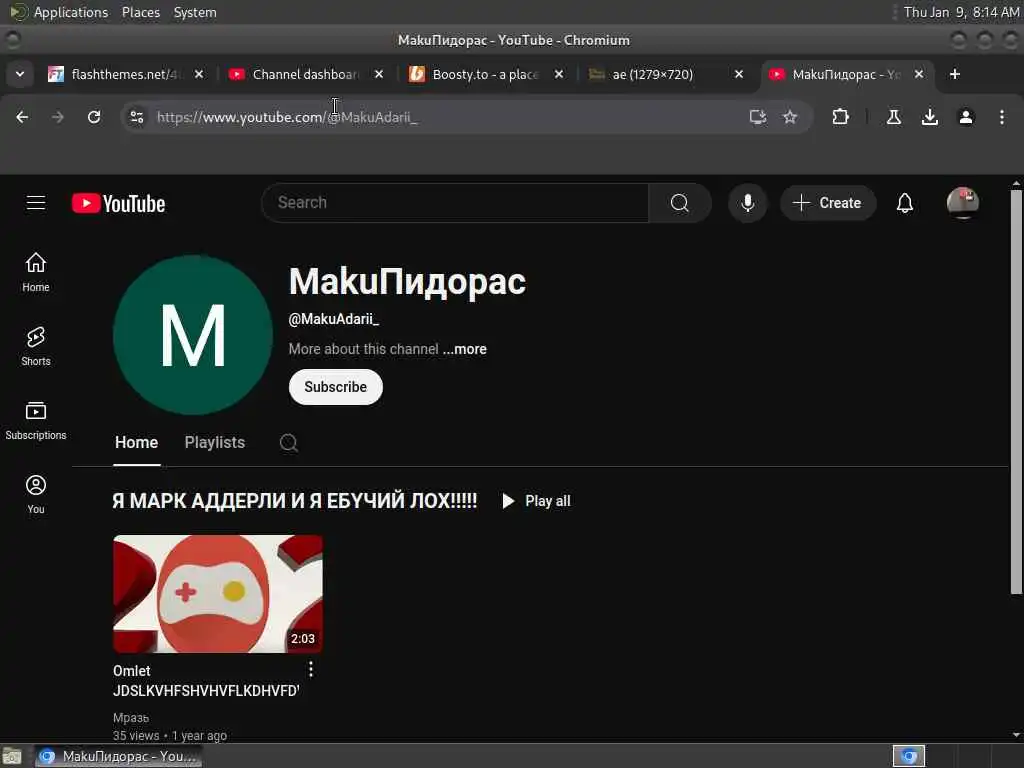Open the extensions puzzle icon
Image resolution: width=1024 pixels, height=768 pixels.
click(840, 117)
